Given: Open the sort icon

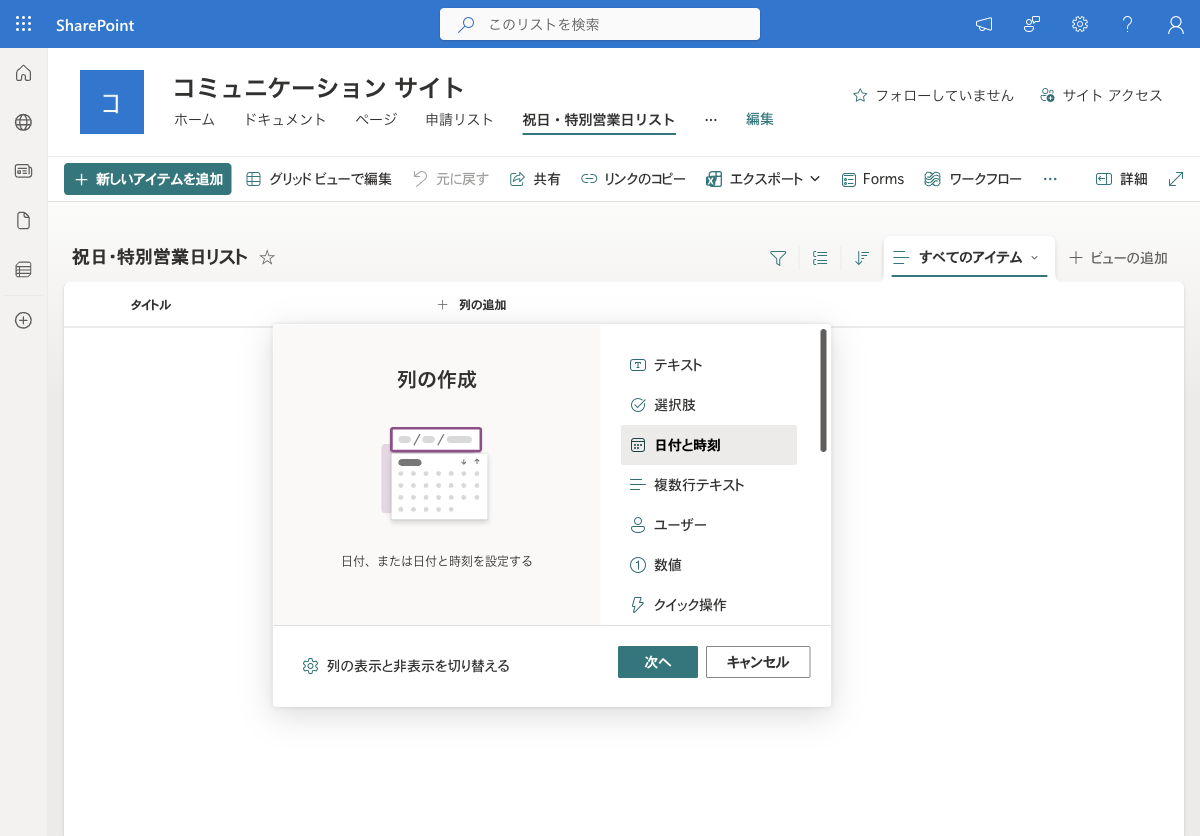Looking at the screenshot, I should pos(862,258).
